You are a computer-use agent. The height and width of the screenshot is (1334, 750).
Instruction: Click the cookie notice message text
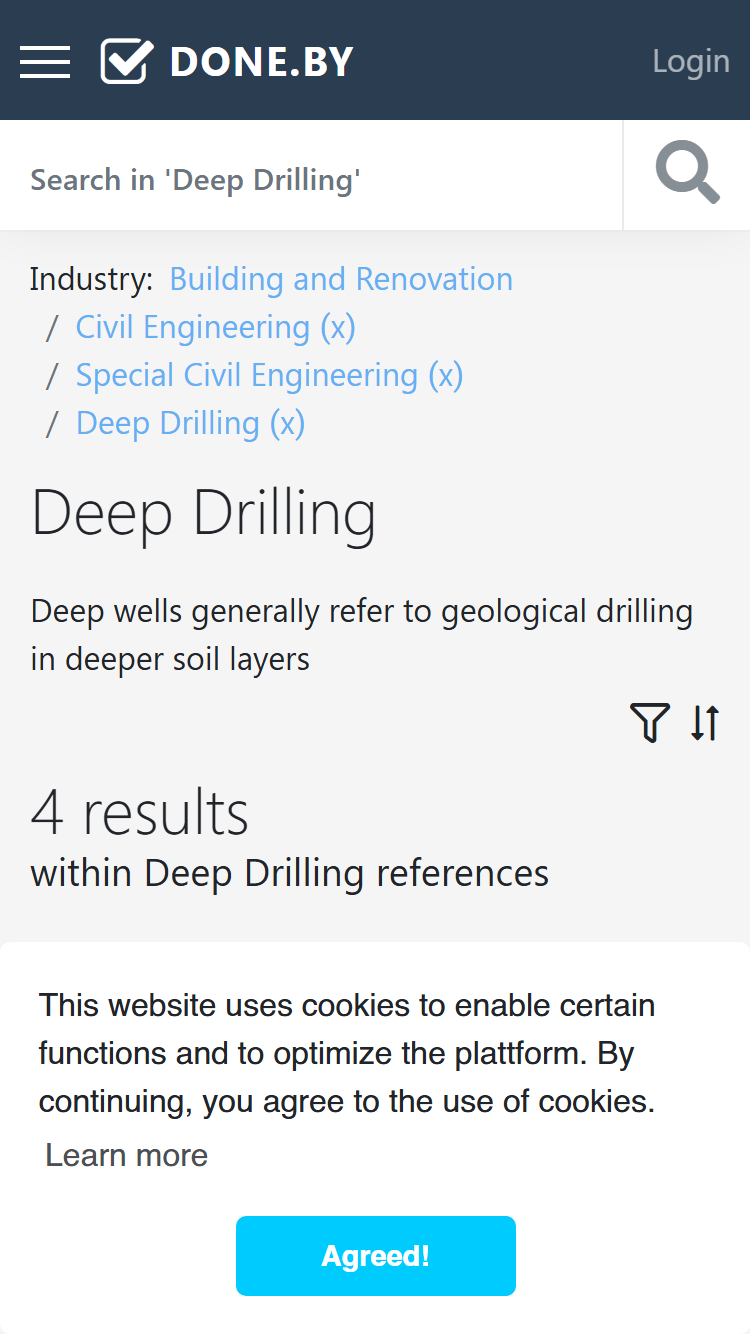[347, 1053]
